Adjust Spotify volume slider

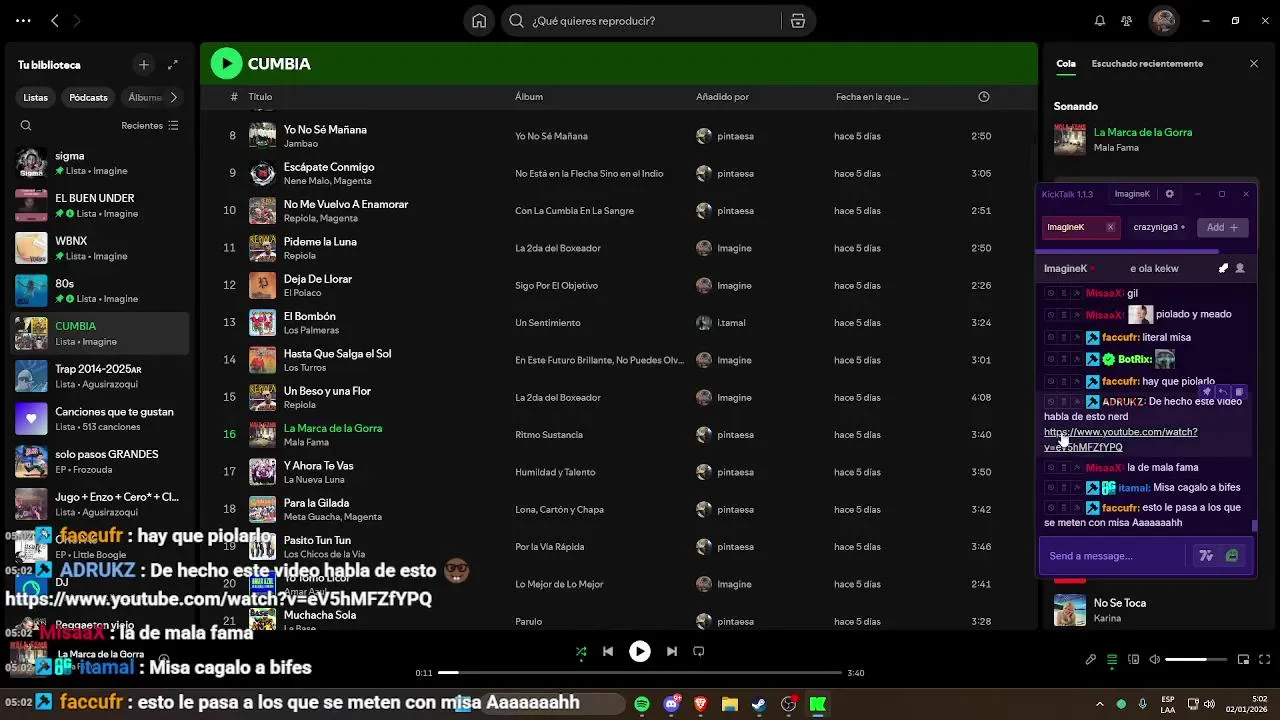[1196, 660]
